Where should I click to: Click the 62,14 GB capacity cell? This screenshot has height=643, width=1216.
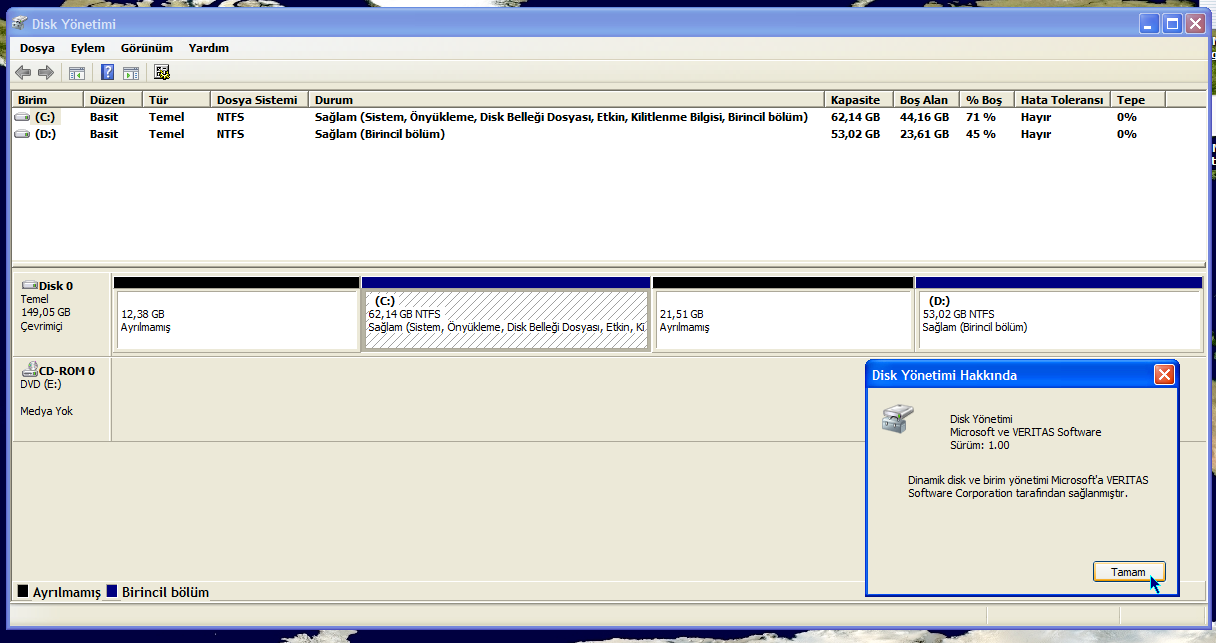[x=855, y=117]
